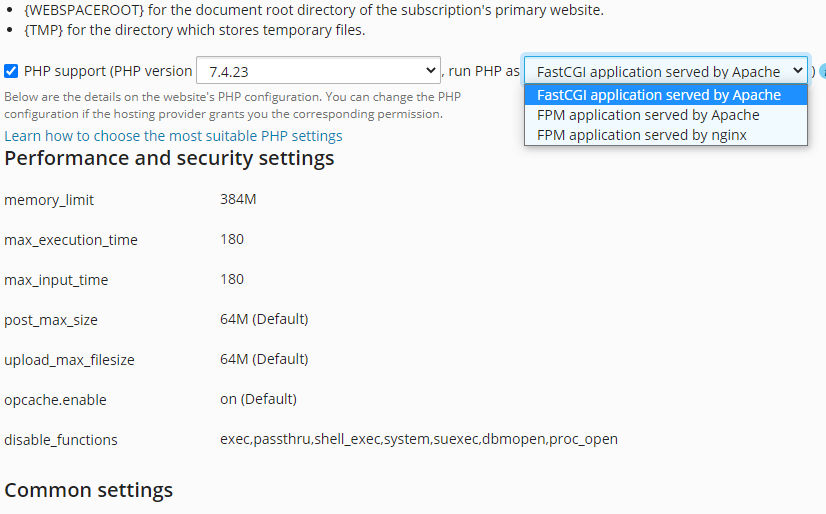
Task: Toggle the PHP support checkbox
Action: pos(11,71)
